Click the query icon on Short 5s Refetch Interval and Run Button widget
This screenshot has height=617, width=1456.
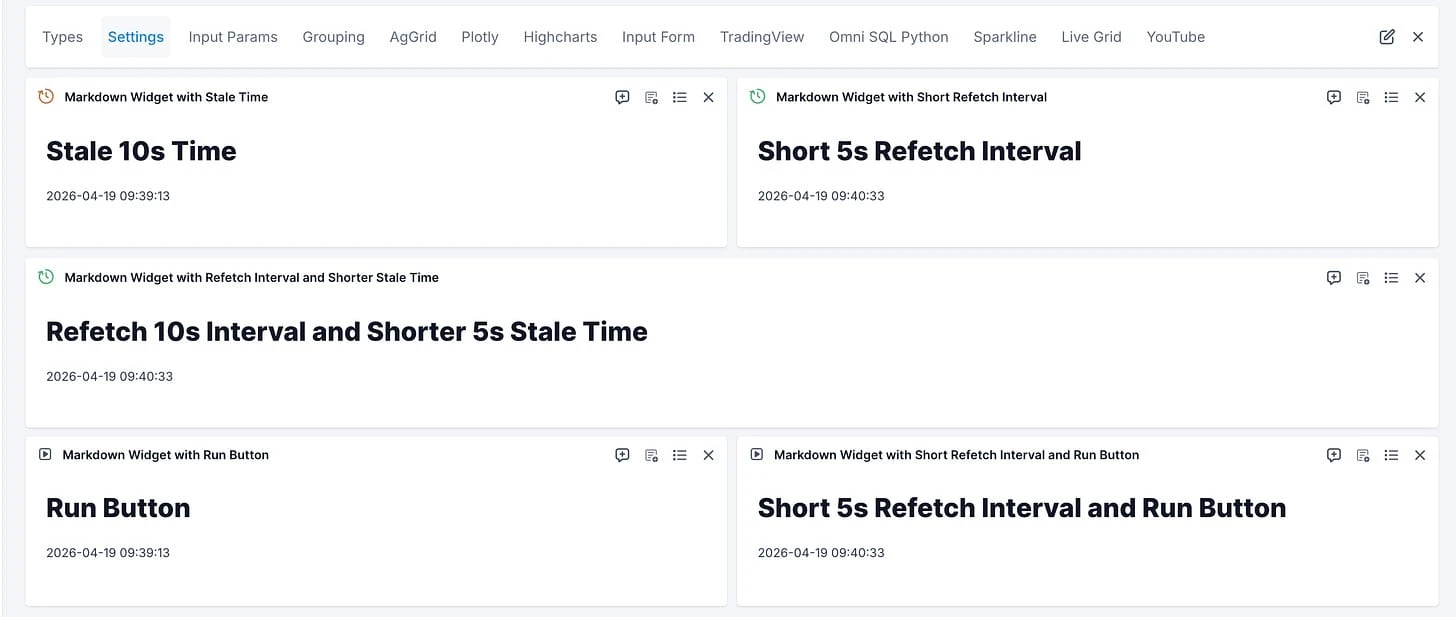1362,454
